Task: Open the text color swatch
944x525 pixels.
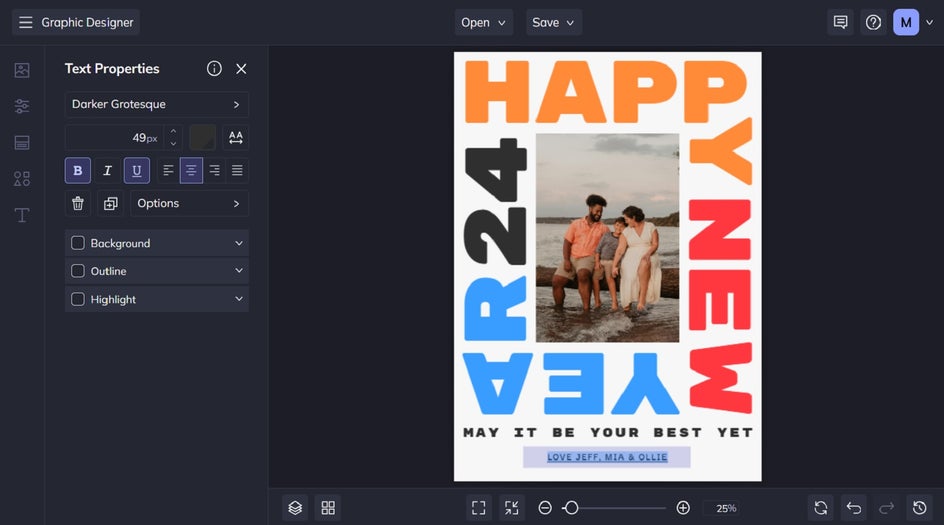Action: pos(203,138)
